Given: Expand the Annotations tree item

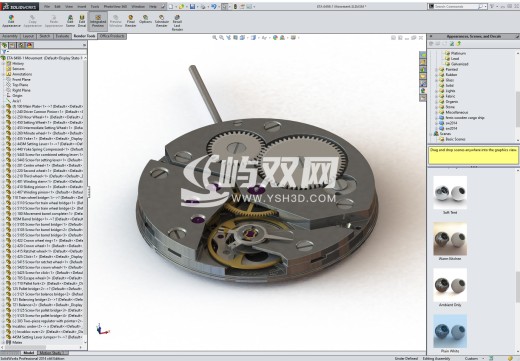Looking at the screenshot, I should pos(3,74).
